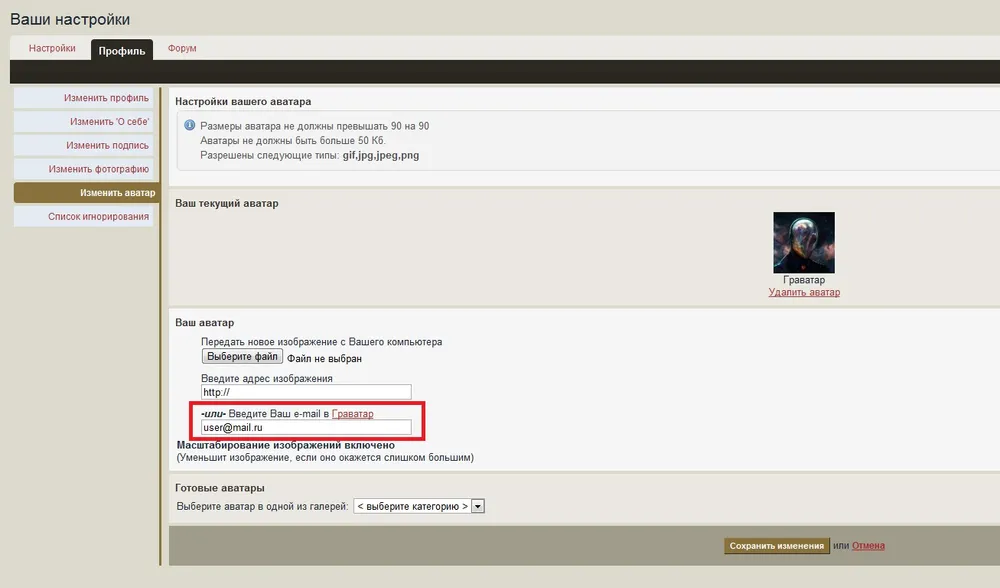Click the current avatar image thumbnail
Viewport: 1000px width, 588px height.
coord(803,242)
